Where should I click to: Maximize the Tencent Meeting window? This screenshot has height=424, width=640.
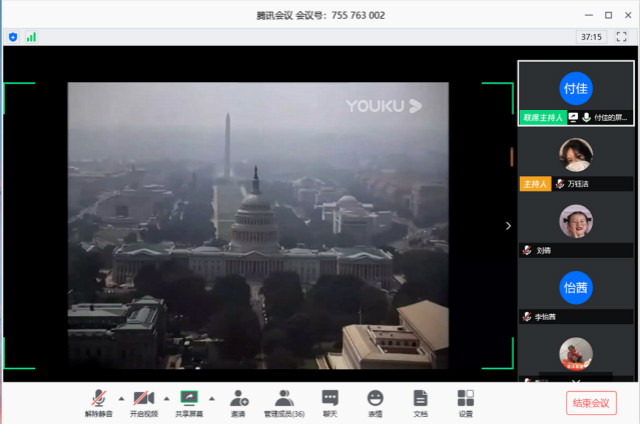click(x=608, y=15)
